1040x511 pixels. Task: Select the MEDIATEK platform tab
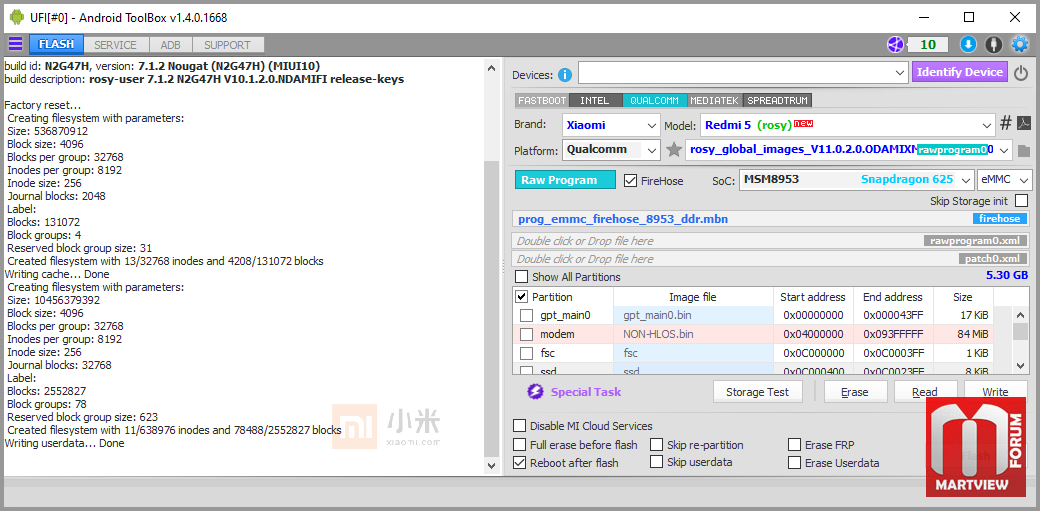pos(715,101)
